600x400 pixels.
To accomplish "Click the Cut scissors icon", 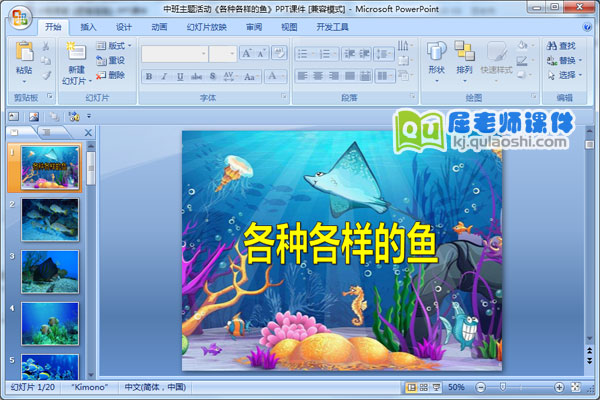I will pos(46,47).
